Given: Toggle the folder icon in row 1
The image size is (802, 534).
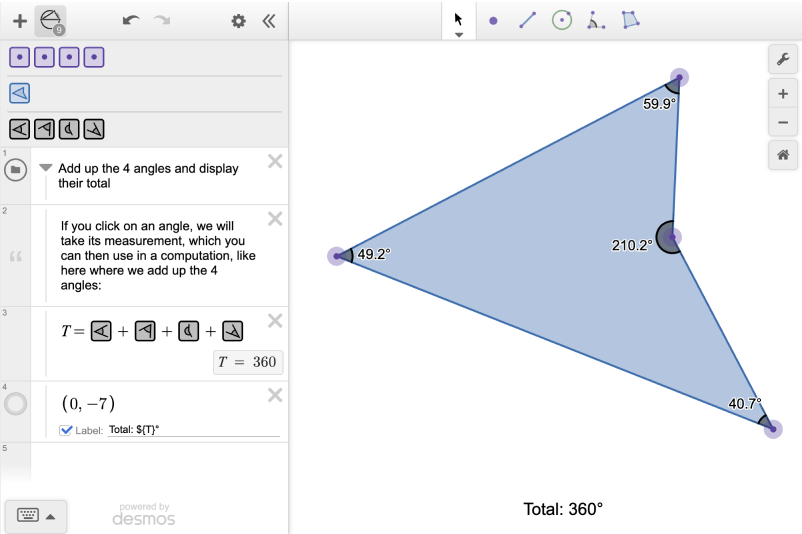Looking at the screenshot, I should pos(15,170).
